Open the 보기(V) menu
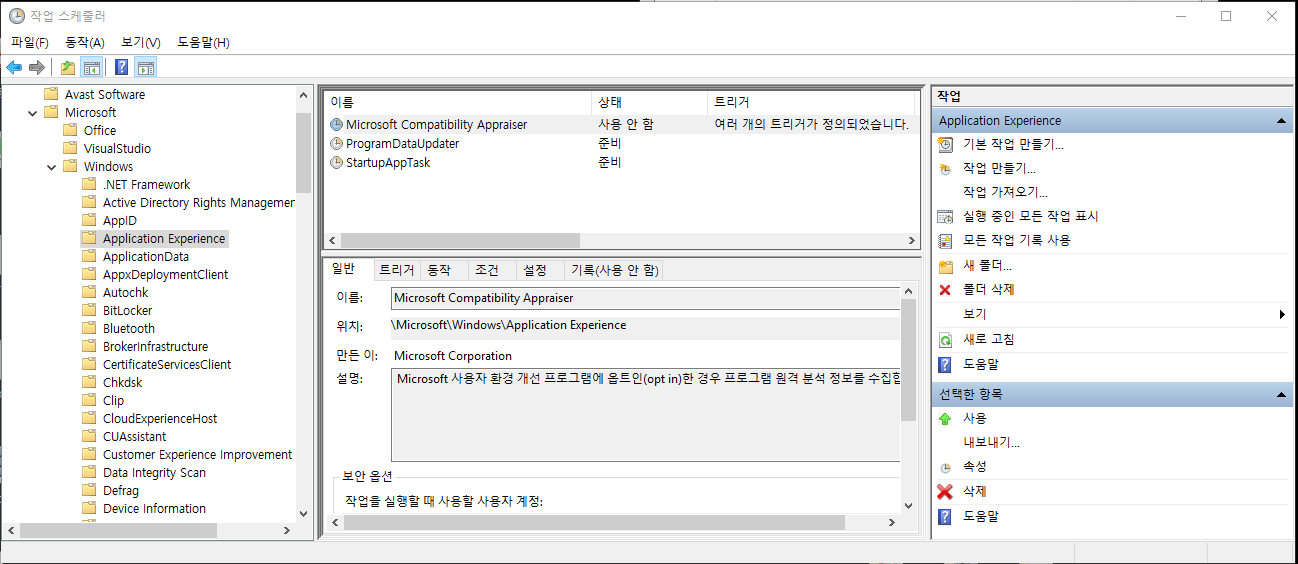 coord(141,42)
